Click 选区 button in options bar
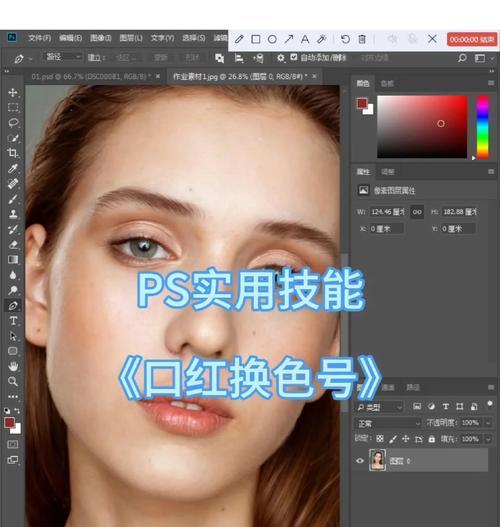Screen dimensions: 500x527 (x=126, y=58)
